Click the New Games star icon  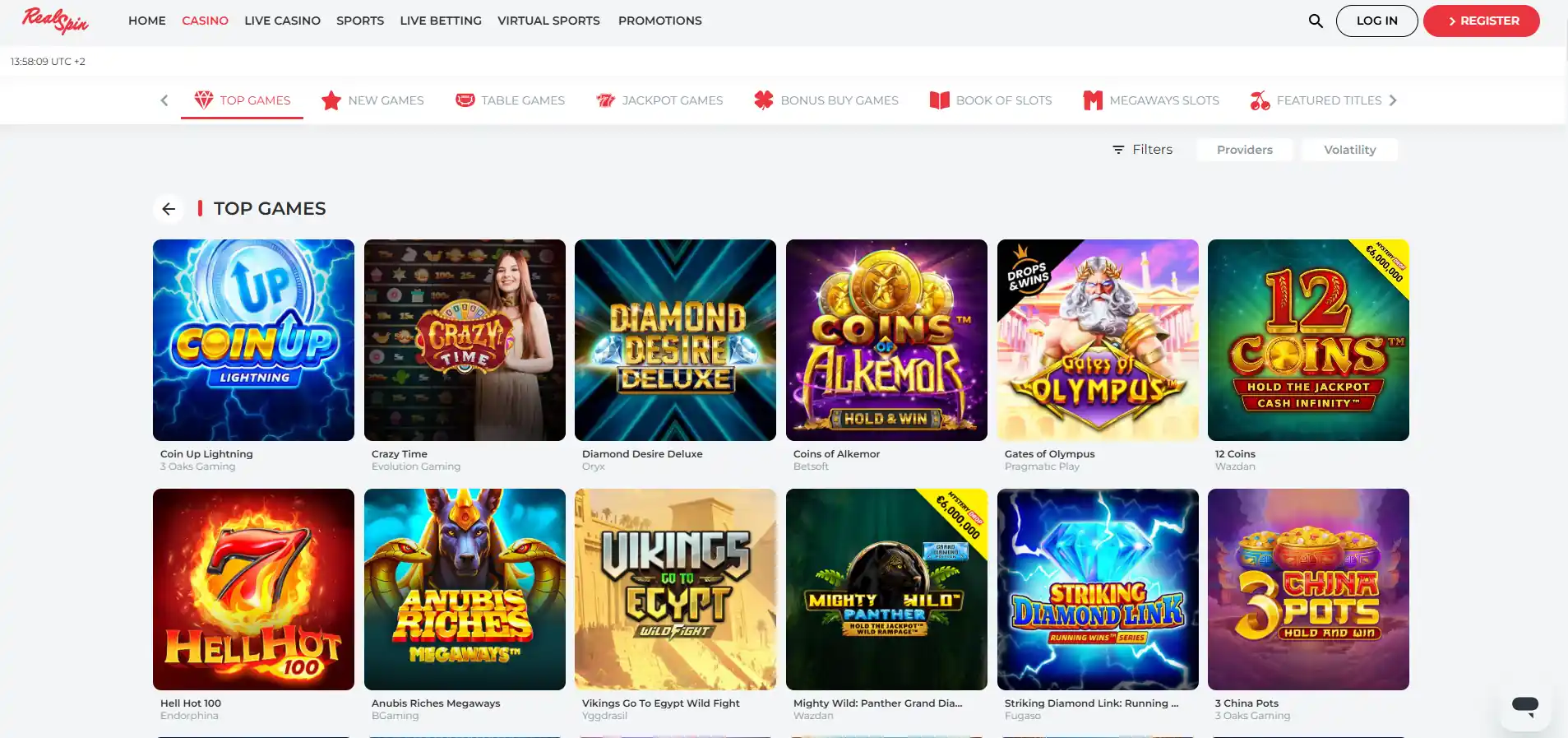tap(331, 100)
